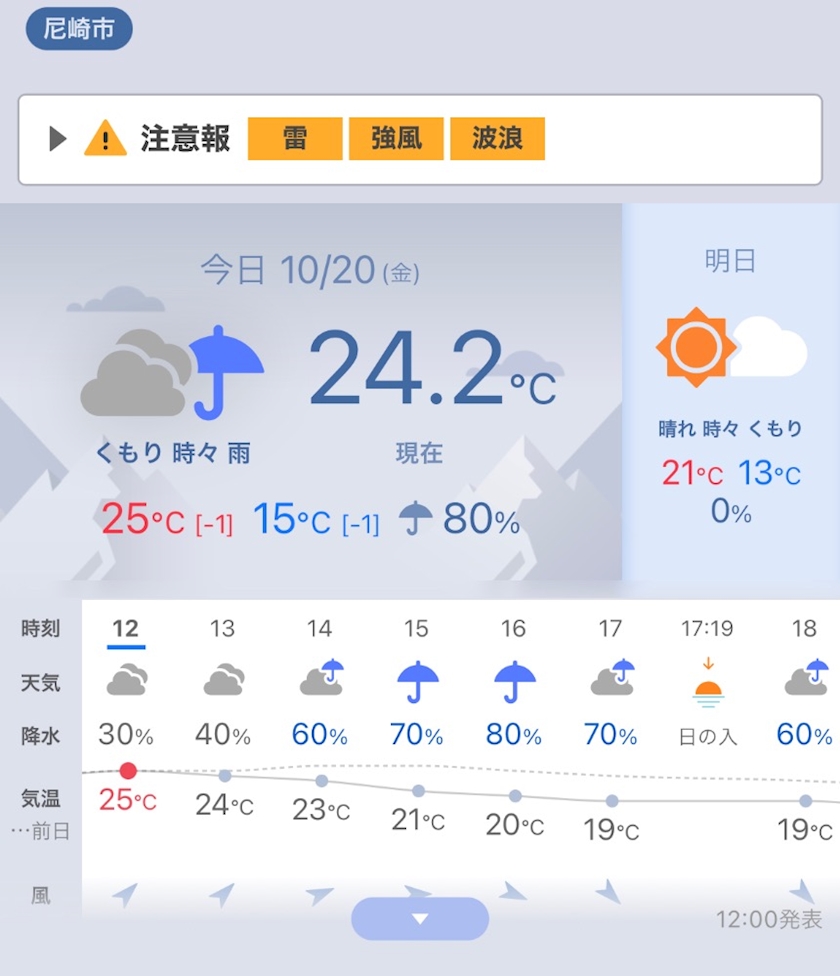Click the 16 o'clock umbrella rain icon
840x976 pixels.
(515, 682)
